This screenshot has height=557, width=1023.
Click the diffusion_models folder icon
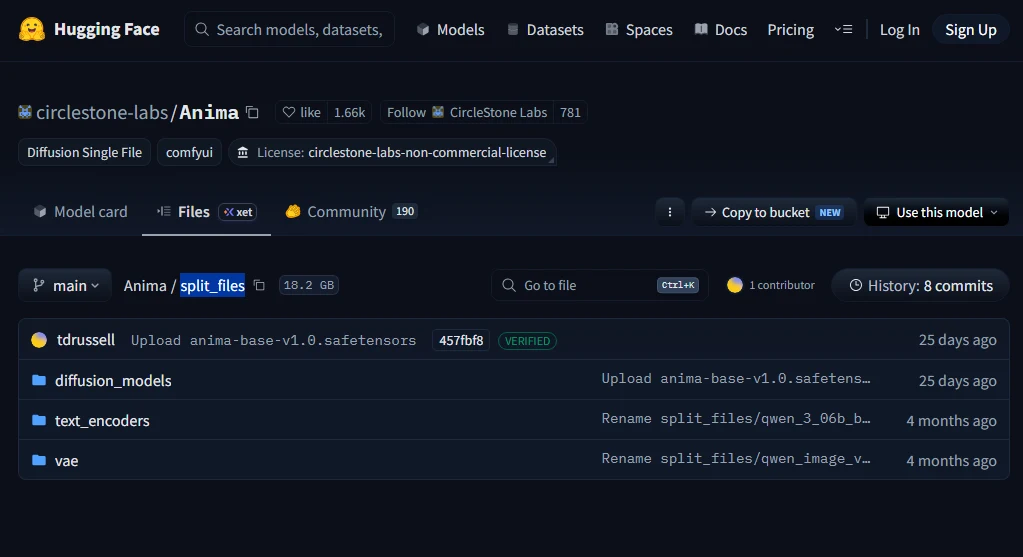[39, 380]
